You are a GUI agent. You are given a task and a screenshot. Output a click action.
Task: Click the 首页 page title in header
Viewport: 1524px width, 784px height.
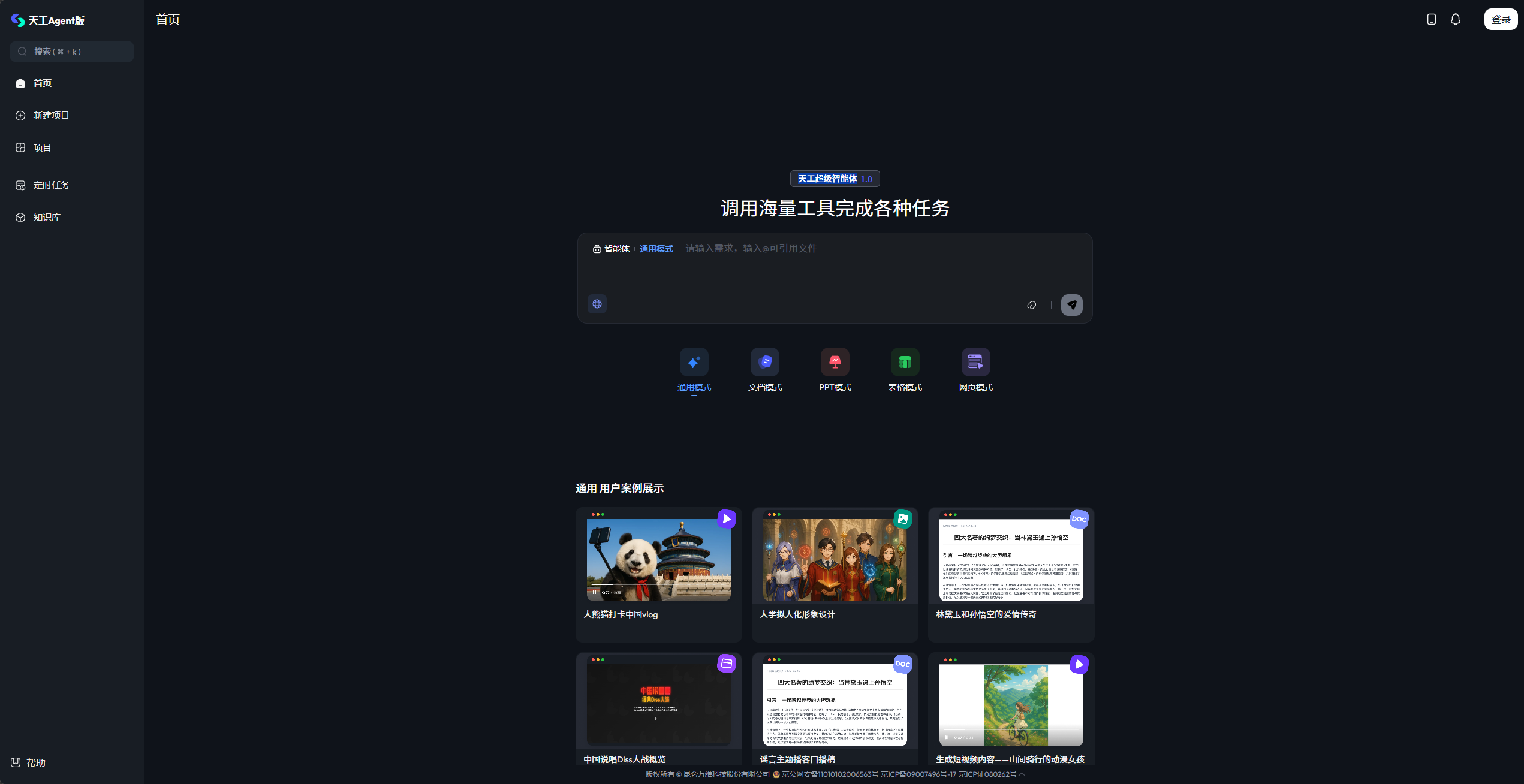pos(168,19)
